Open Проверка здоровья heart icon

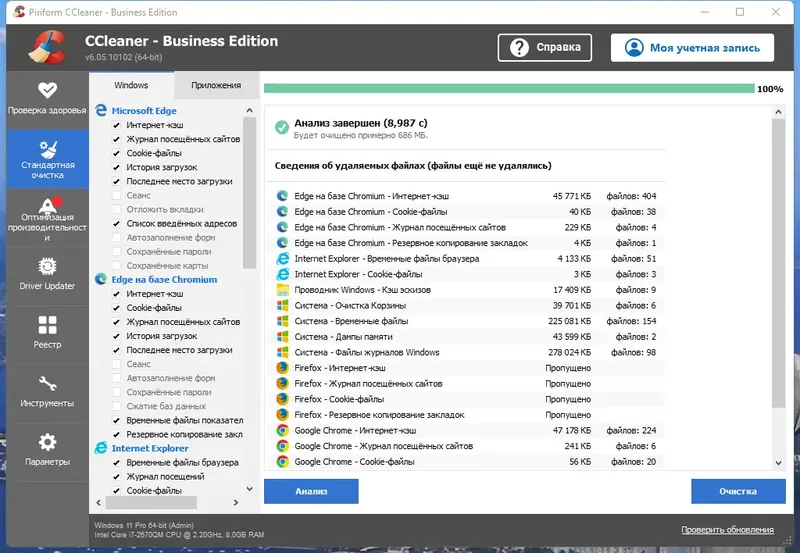pos(47,90)
